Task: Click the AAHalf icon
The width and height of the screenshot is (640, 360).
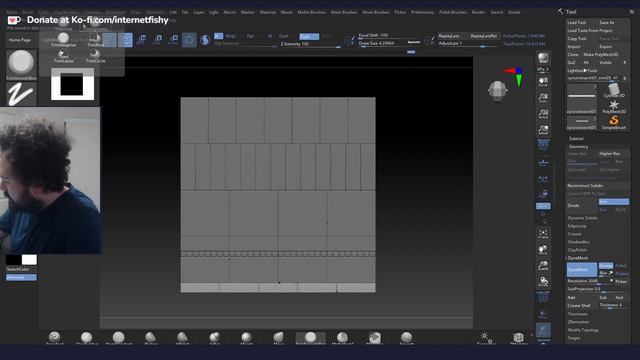Action: [x=543, y=130]
